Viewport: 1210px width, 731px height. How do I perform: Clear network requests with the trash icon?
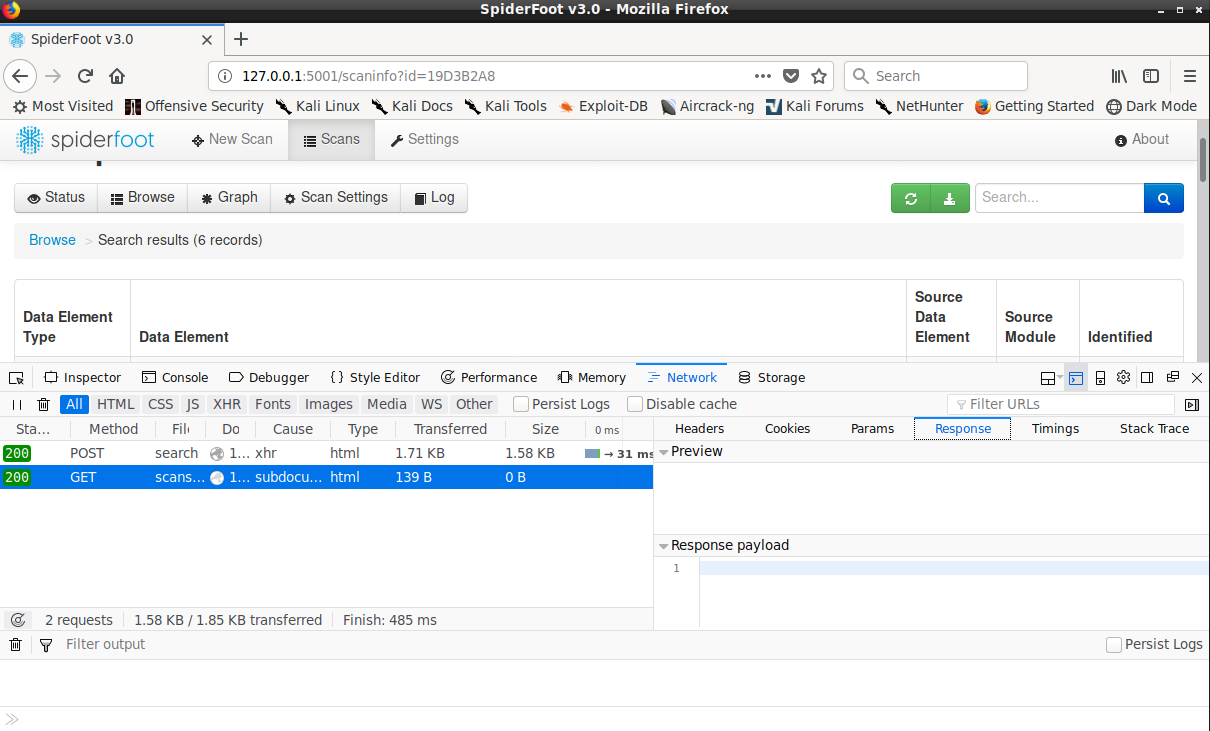click(x=42, y=403)
